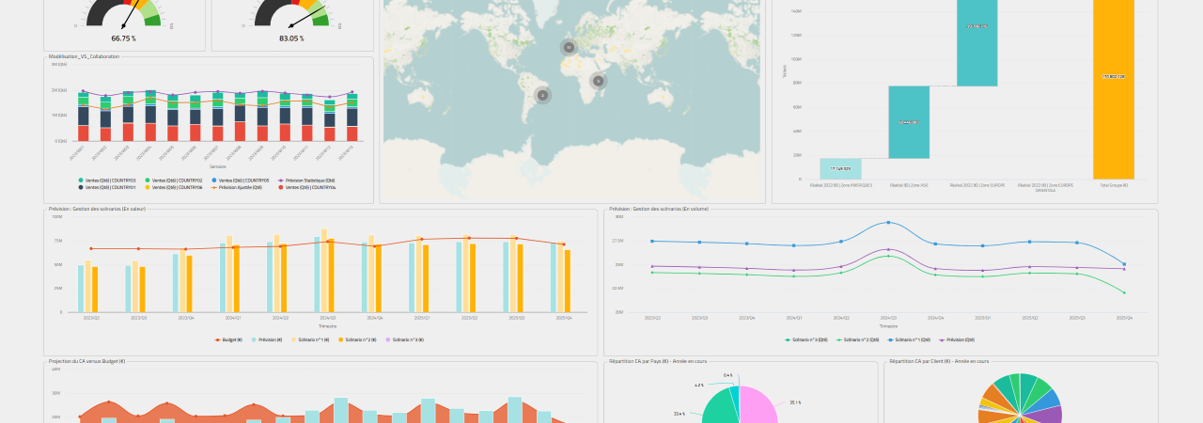This screenshot has height=423, width=1203.
Task: Toggle Budget (€) legend item
Action: point(228,340)
